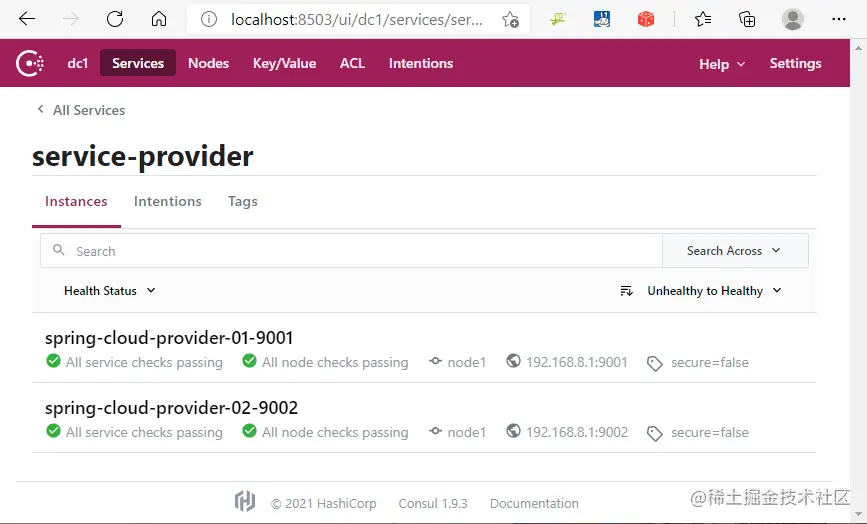Open Settings in nav bar

point(795,63)
